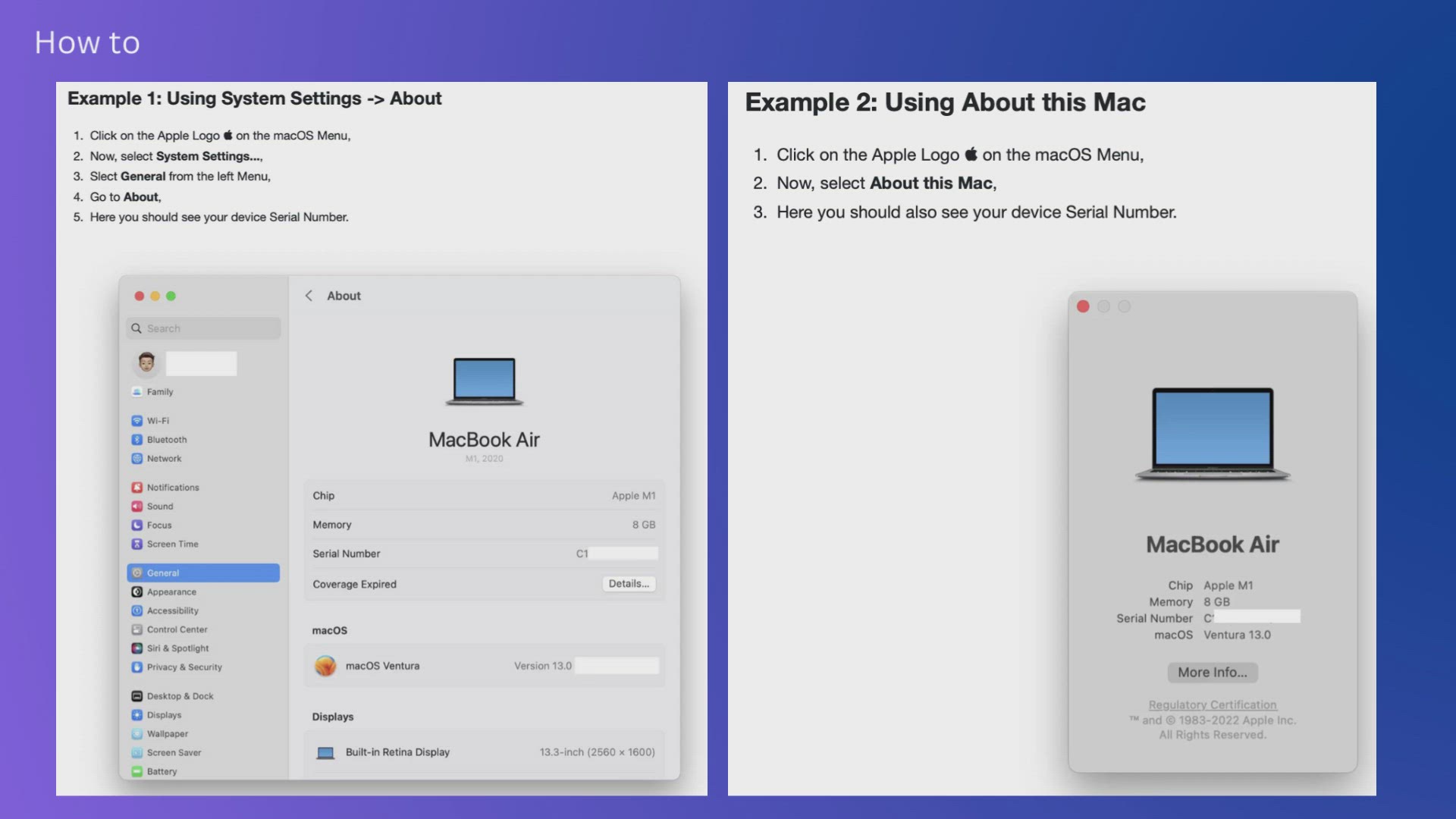This screenshot has width=1456, height=819.
Task: Click the Privacy & Security icon
Action: [x=136, y=667]
